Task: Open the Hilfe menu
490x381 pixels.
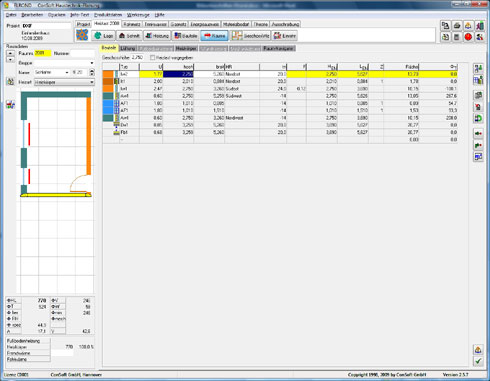Action: [x=160, y=15]
